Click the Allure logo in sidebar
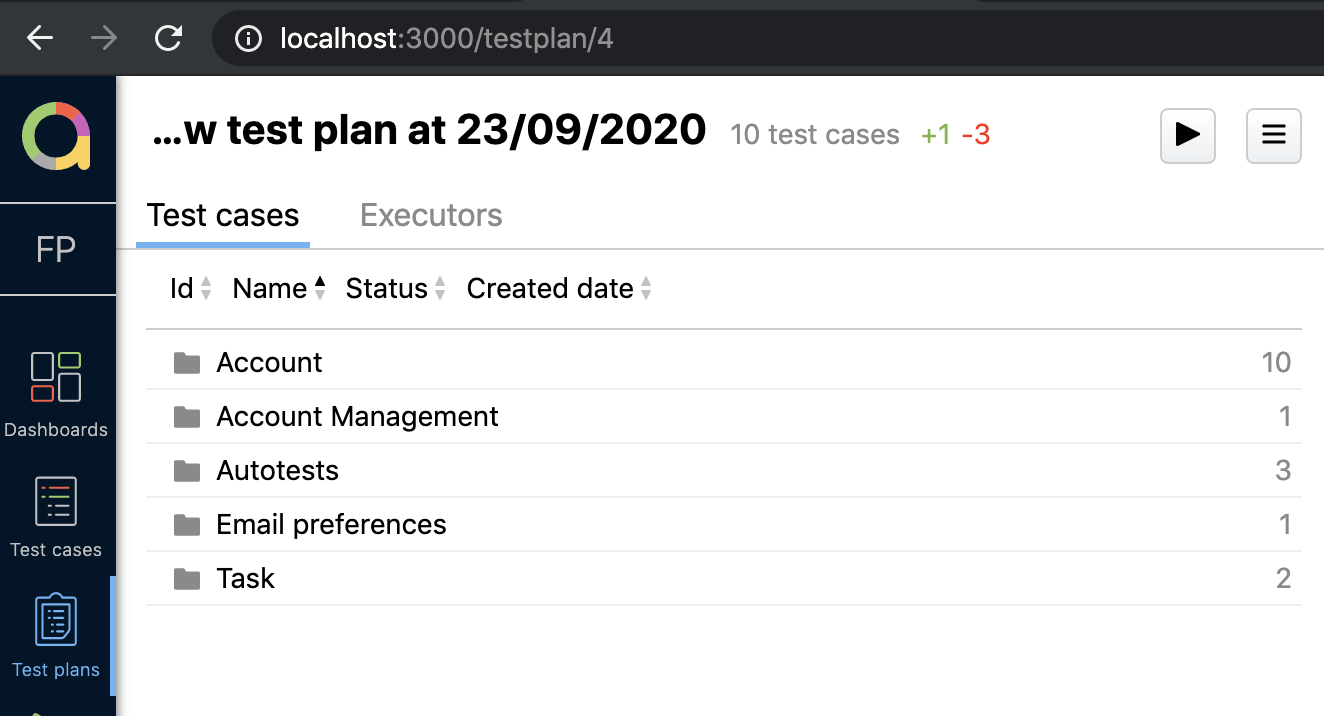 (56, 137)
